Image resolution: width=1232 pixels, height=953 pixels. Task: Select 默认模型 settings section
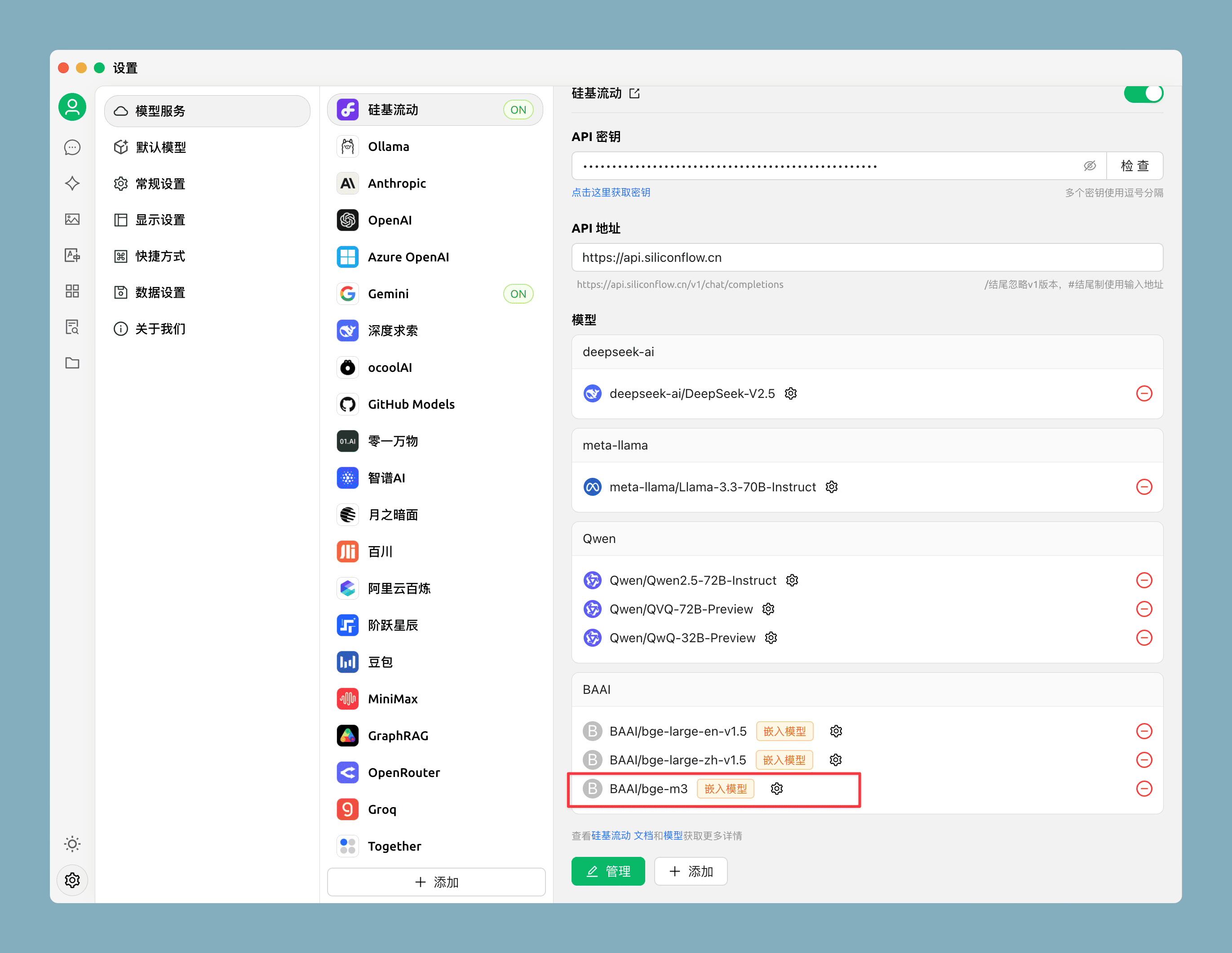[x=207, y=147]
